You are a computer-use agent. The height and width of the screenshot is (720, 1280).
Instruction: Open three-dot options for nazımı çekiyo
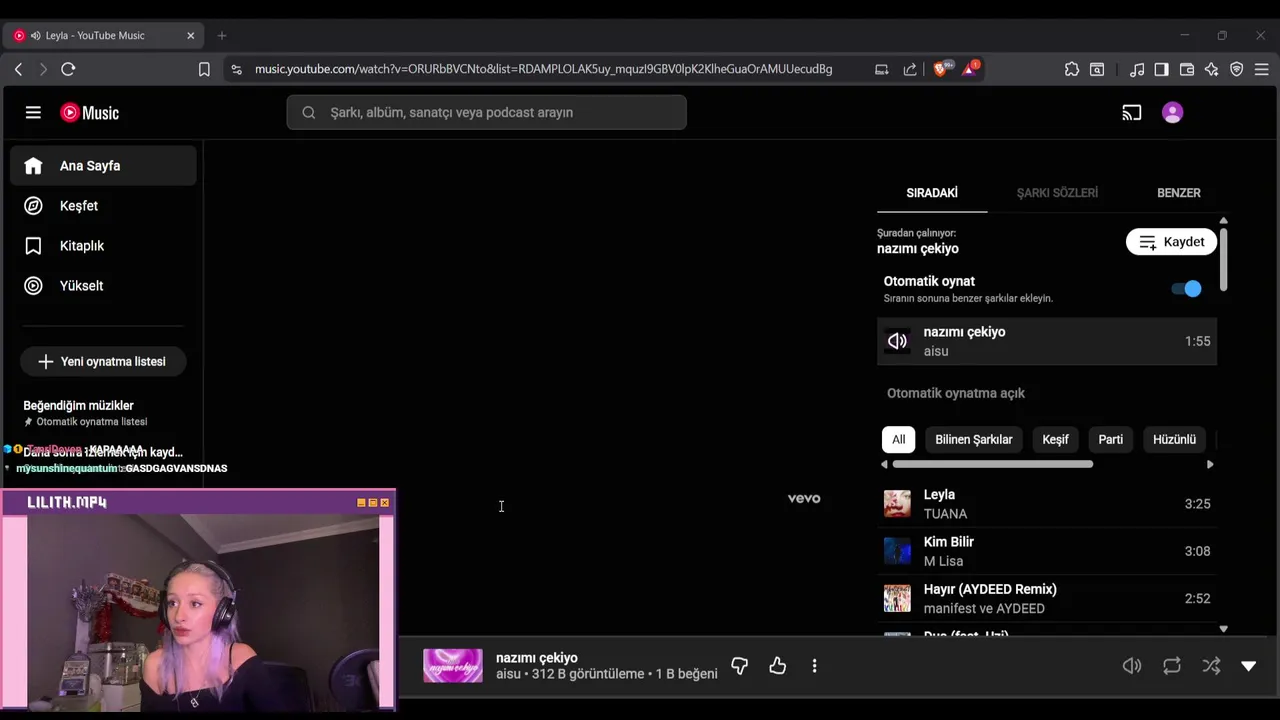[x=814, y=666]
